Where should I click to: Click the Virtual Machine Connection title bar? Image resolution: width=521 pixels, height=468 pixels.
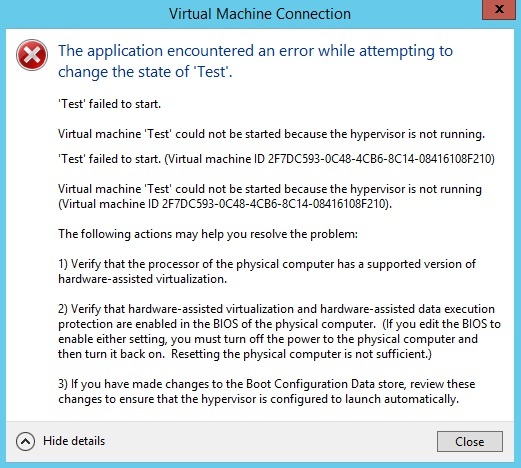(260, 14)
